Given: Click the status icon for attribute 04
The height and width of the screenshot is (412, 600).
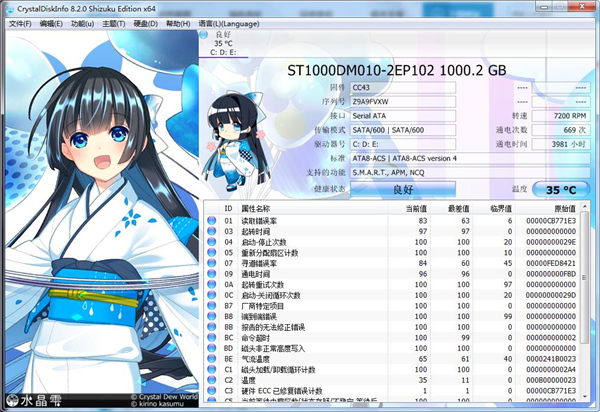Looking at the screenshot, I should pos(212,242).
